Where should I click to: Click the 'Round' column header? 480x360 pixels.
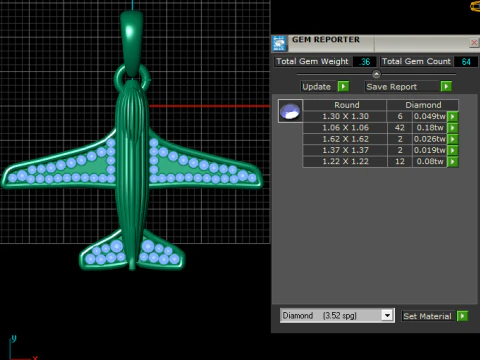345,105
